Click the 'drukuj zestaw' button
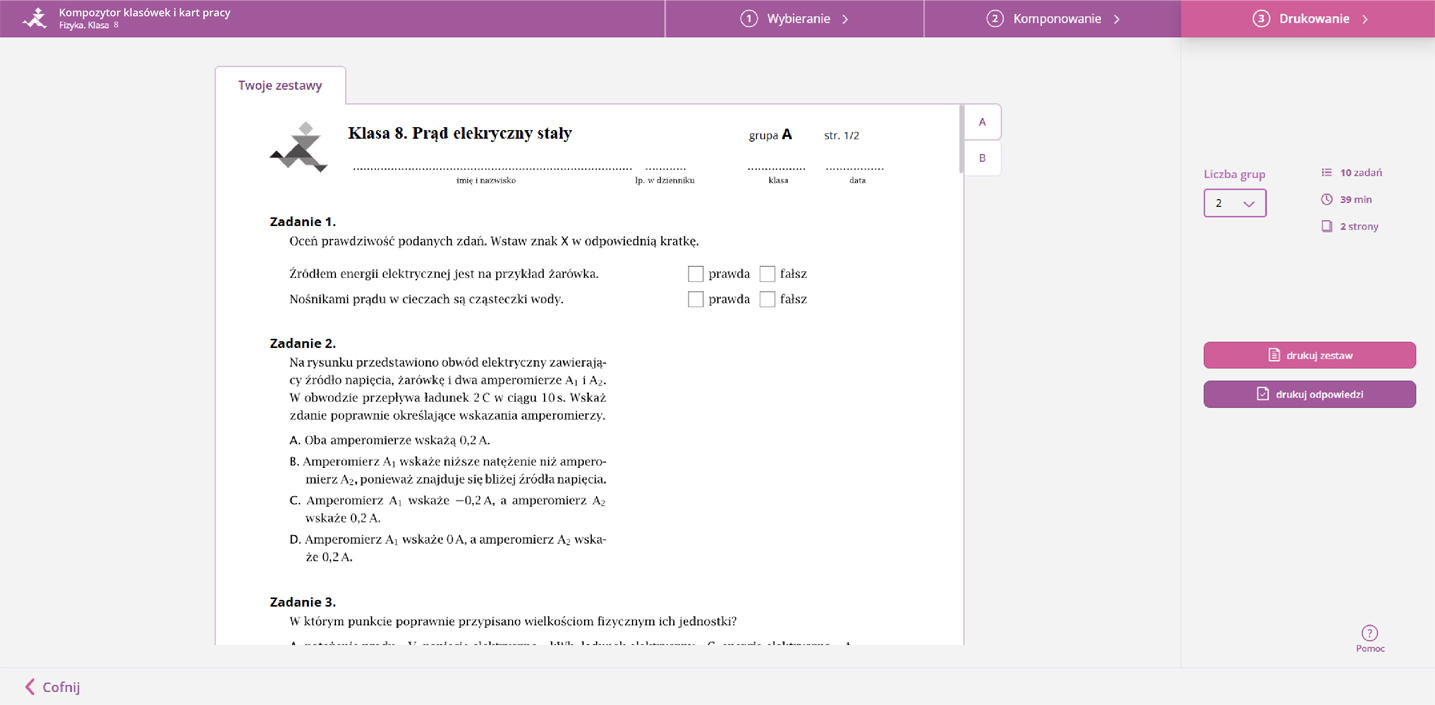 pos(1310,355)
